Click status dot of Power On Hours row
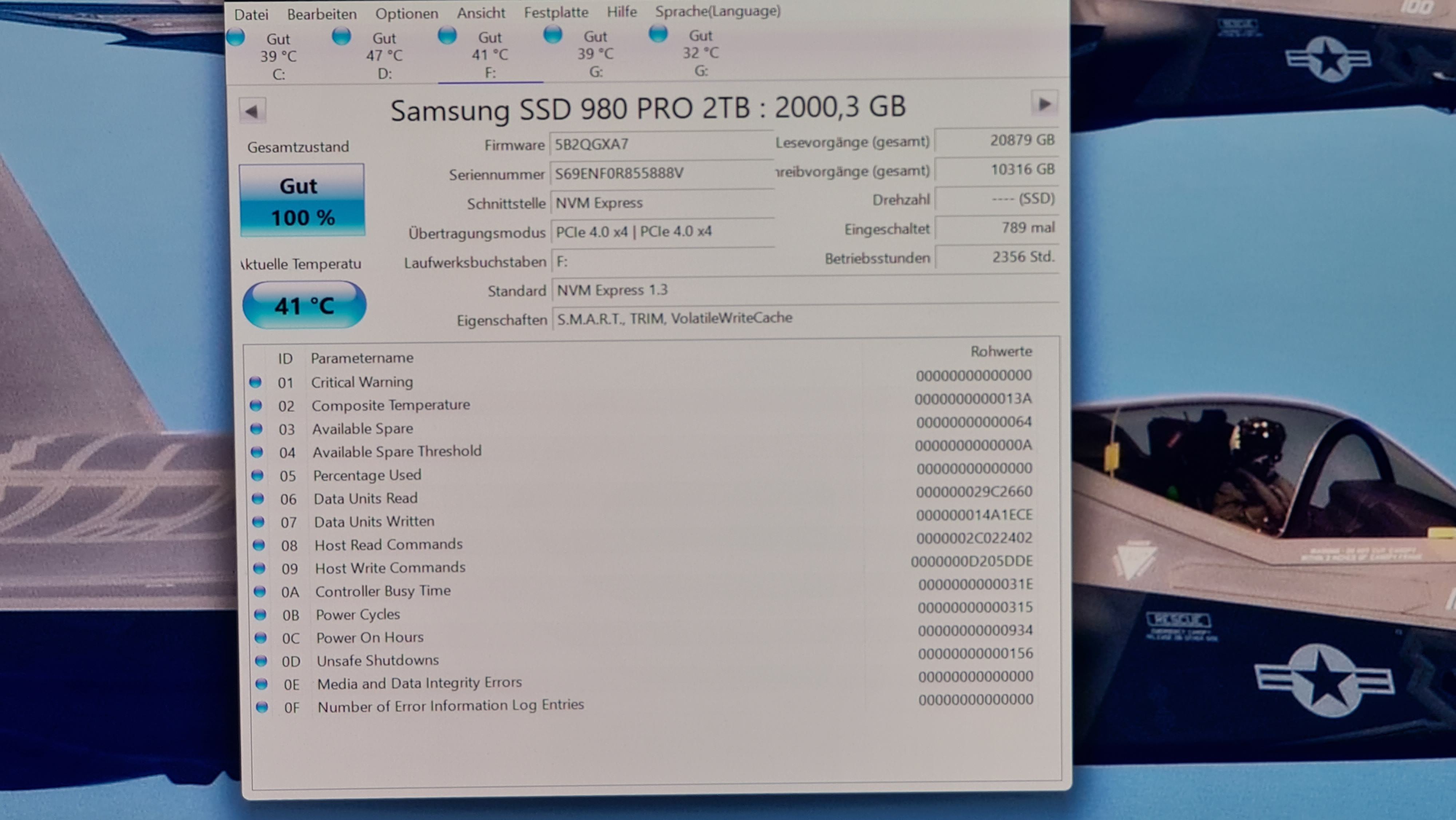Image resolution: width=1456 pixels, height=820 pixels. [261, 637]
